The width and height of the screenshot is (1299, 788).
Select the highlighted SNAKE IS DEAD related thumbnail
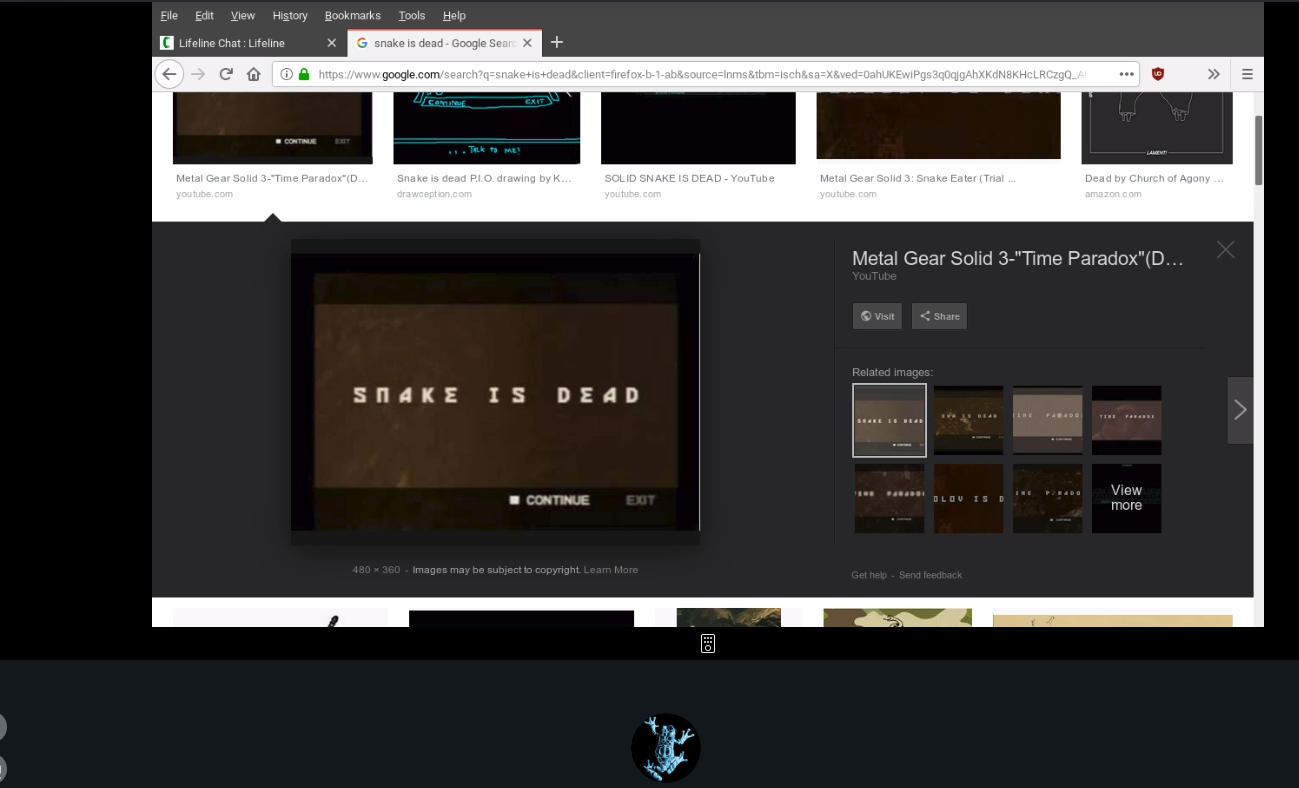[x=889, y=420]
